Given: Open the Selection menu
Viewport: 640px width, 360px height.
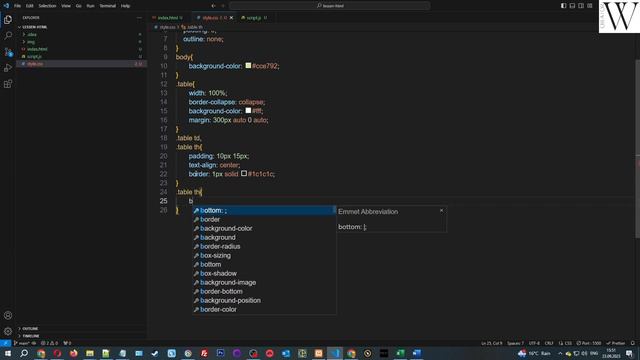Looking at the screenshot, I should point(47,6).
